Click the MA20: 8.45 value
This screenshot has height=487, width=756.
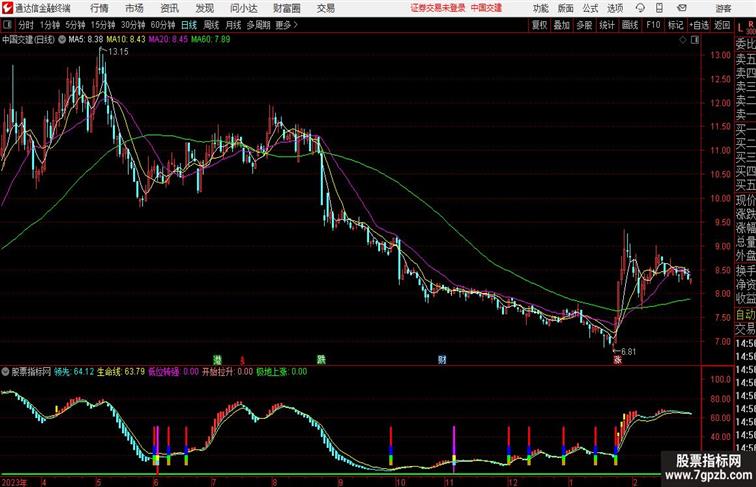click(168, 40)
